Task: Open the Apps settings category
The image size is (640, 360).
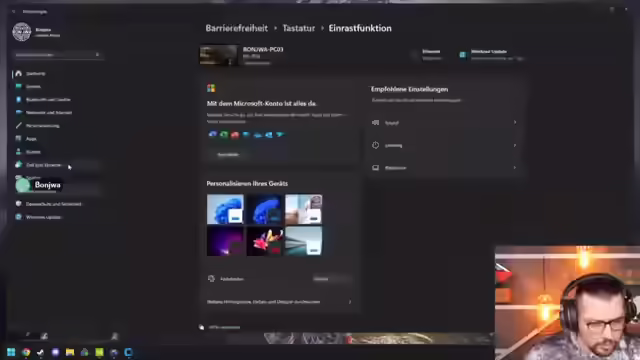Action: pyautogui.click(x=26, y=139)
